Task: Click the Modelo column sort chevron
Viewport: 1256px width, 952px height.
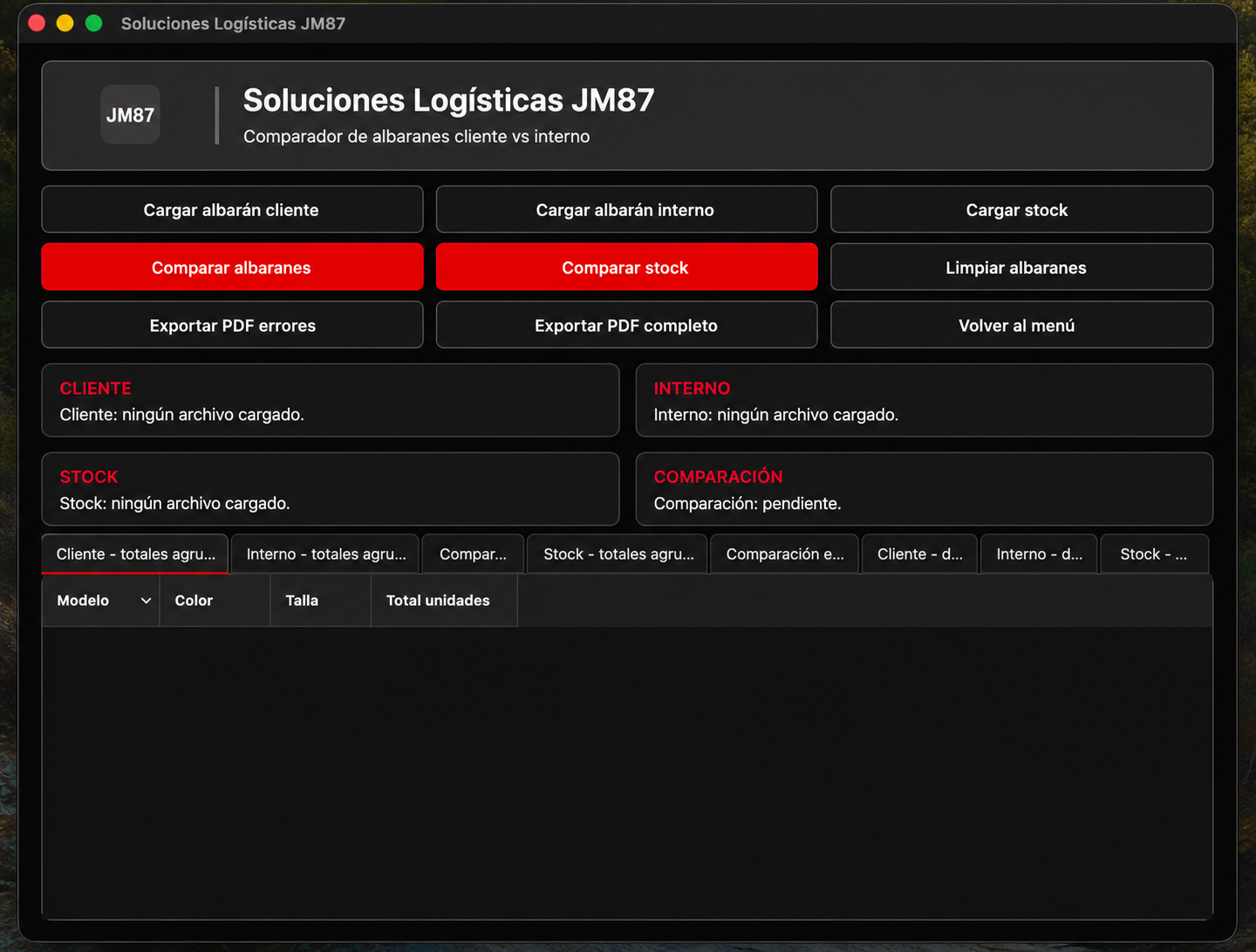Action: 146,601
